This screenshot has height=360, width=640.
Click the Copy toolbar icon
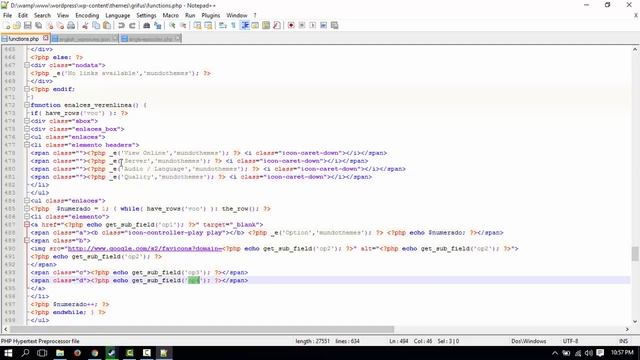96,25
